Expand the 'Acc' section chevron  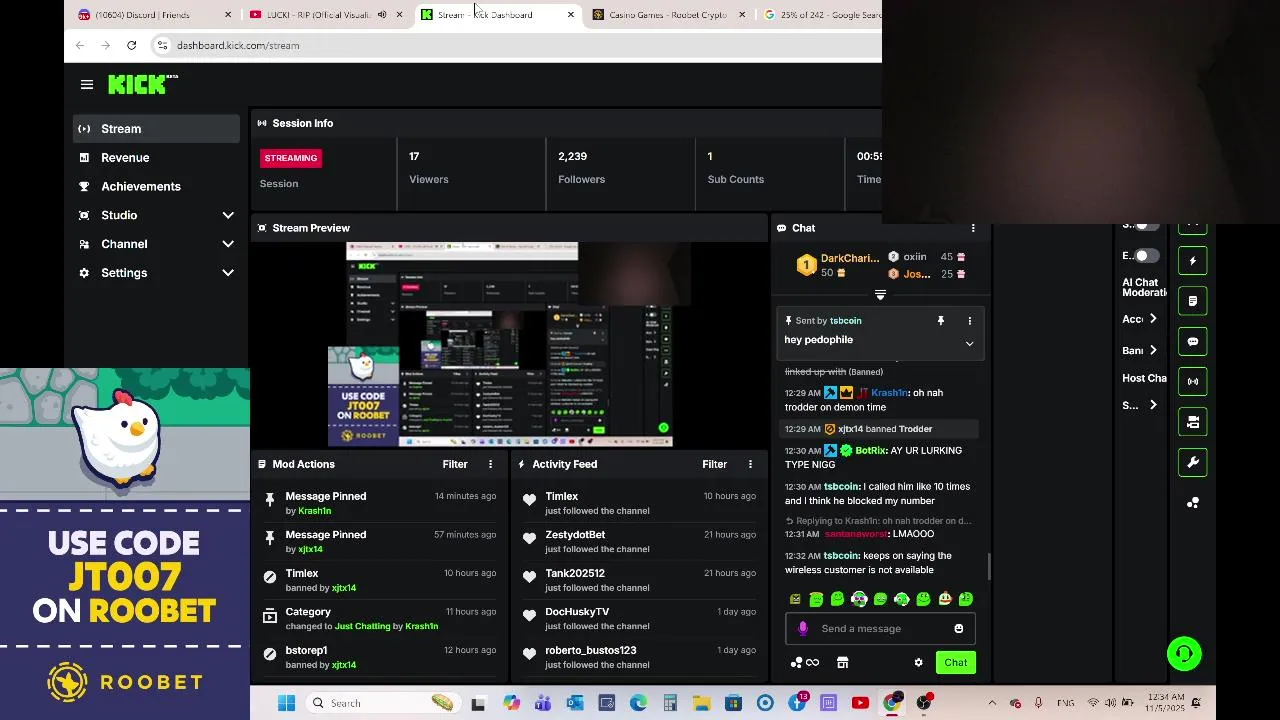1153,319
